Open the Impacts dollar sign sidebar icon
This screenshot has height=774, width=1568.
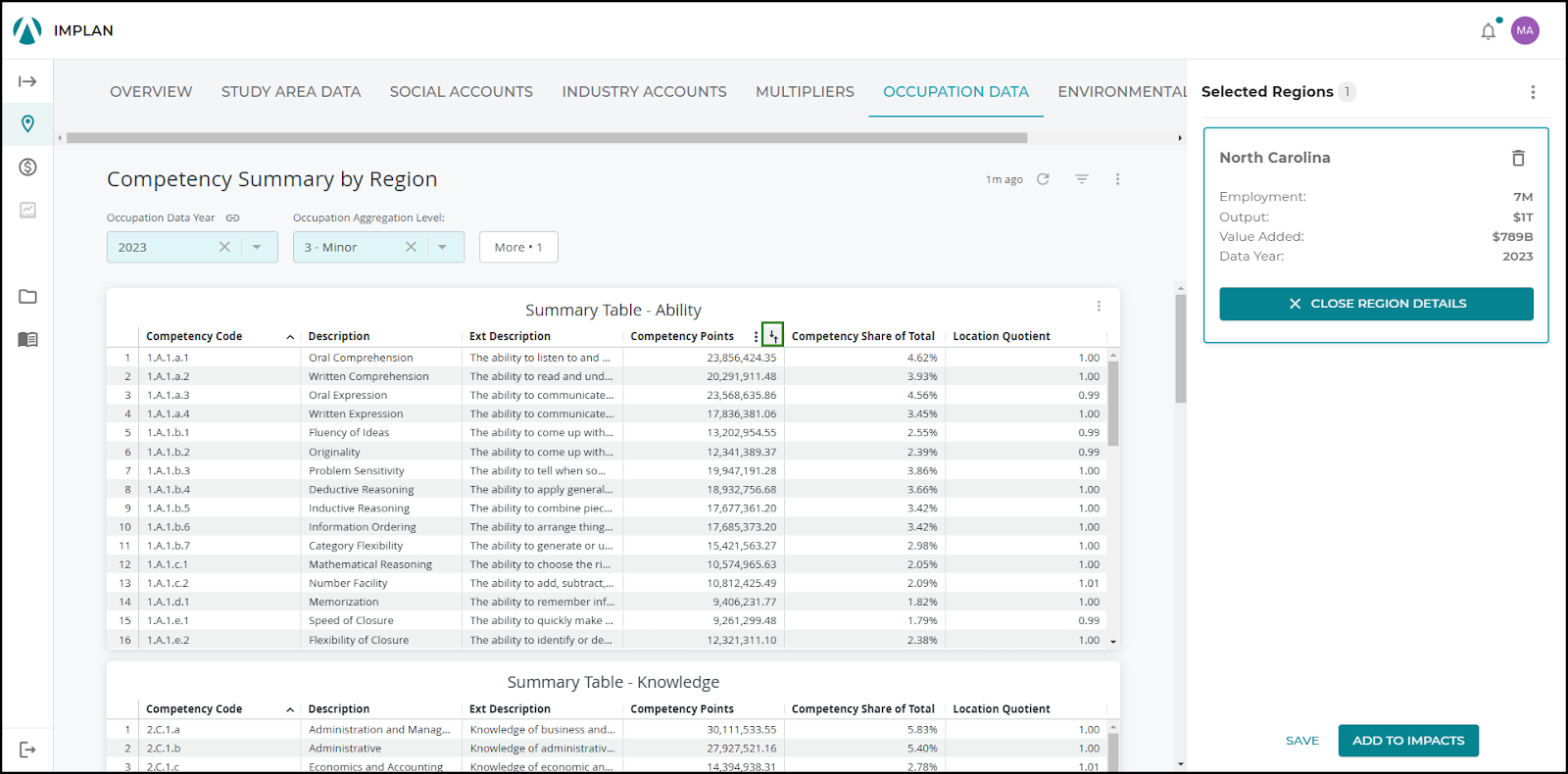(x=27, y=167)
